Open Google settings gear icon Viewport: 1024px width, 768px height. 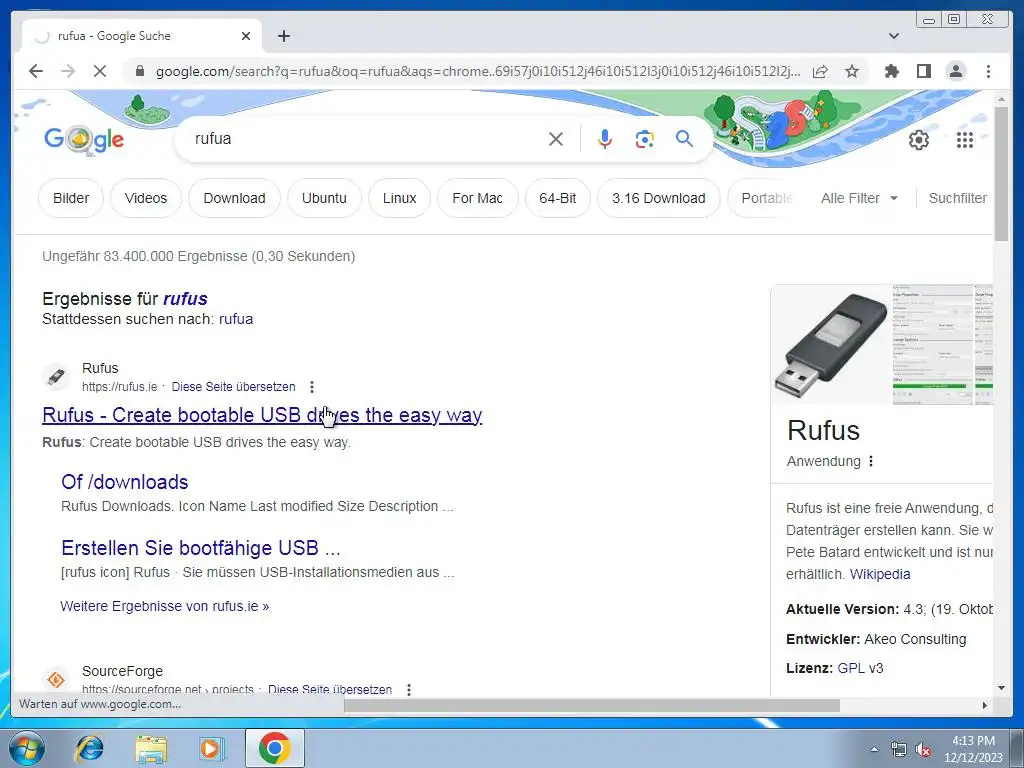coord(918,139)
